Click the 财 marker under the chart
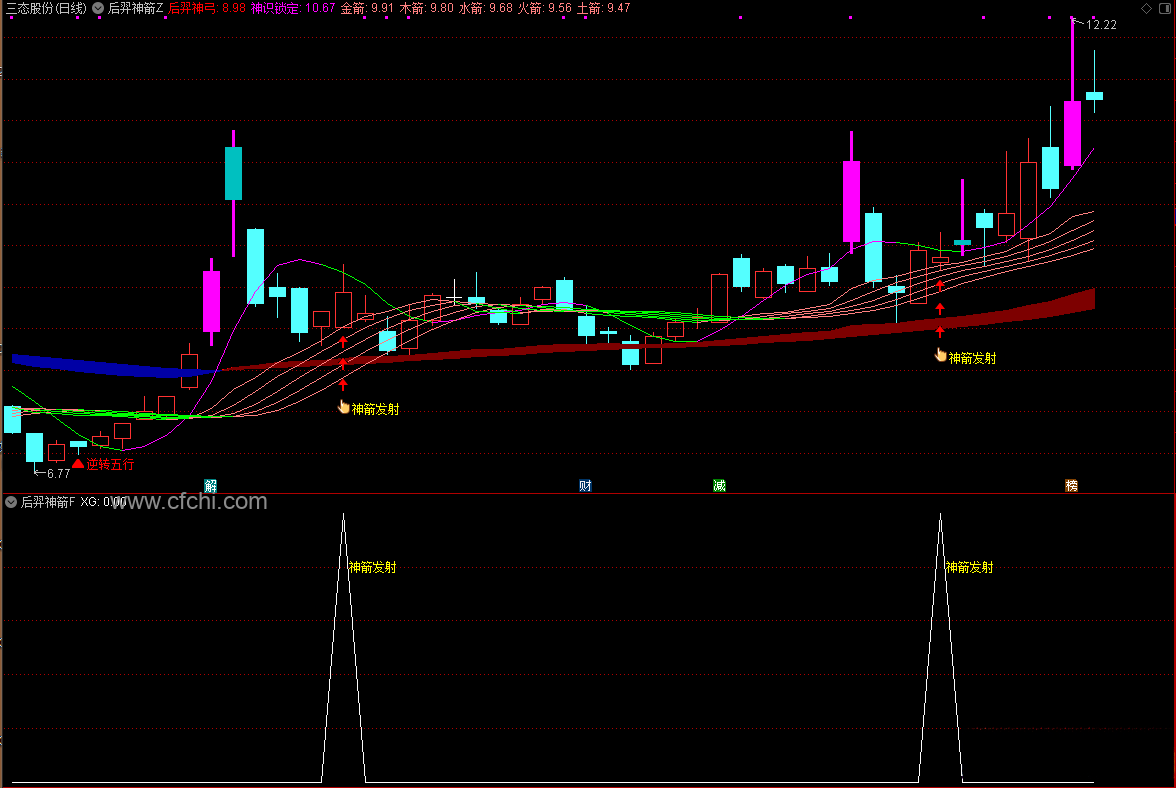This screenshot has height=788, width=1176. coord(586,485)
